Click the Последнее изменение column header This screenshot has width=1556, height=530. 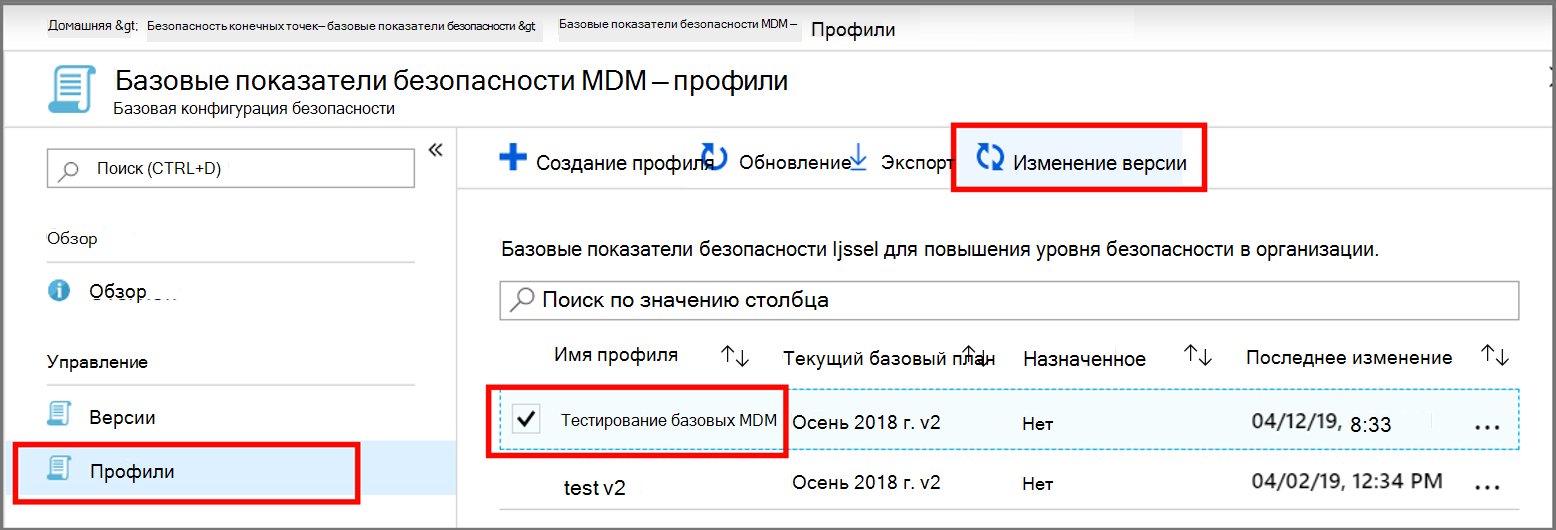[x=1349, y=357]
